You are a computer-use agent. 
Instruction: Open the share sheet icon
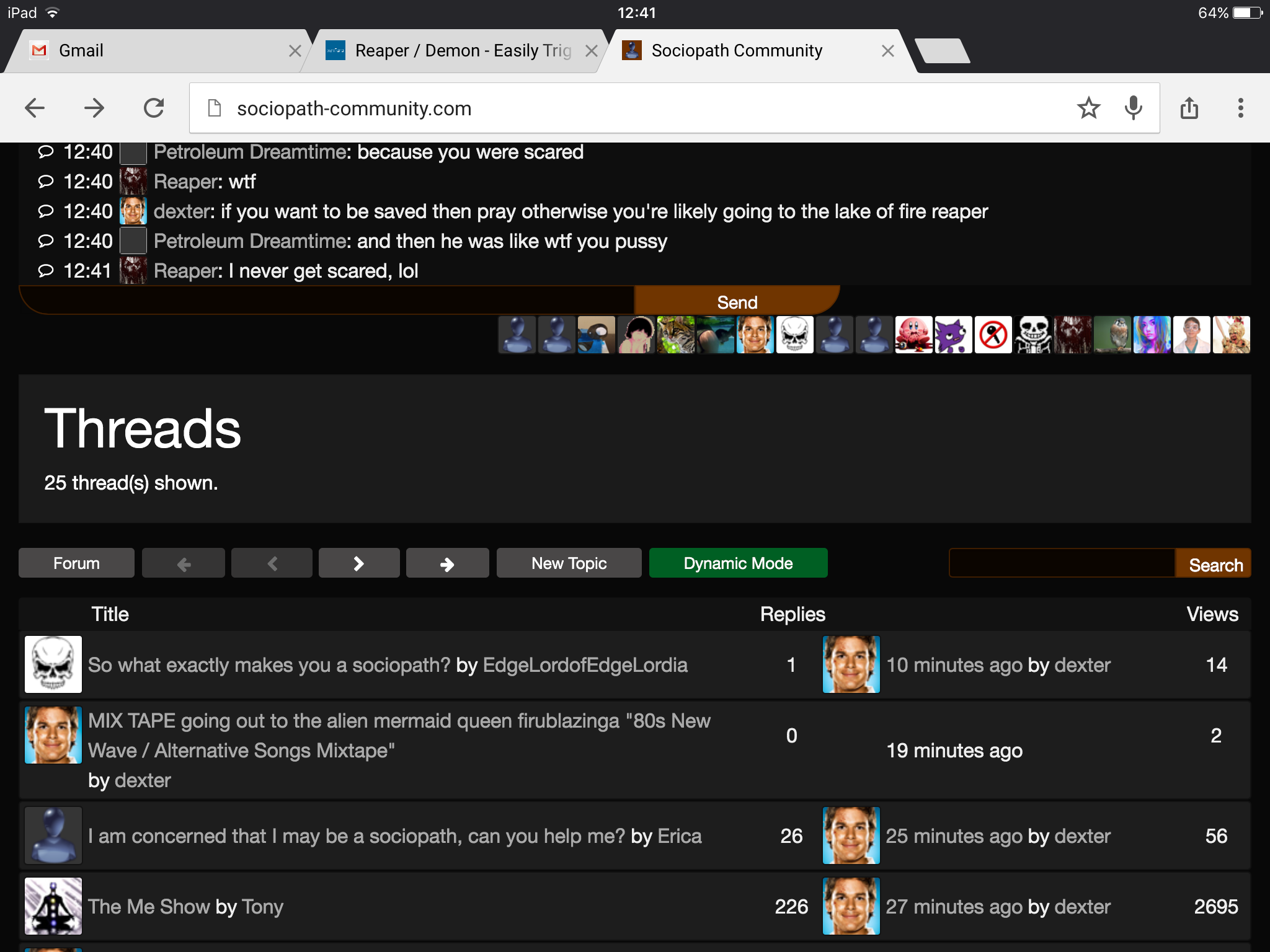tap(1189, 108)
